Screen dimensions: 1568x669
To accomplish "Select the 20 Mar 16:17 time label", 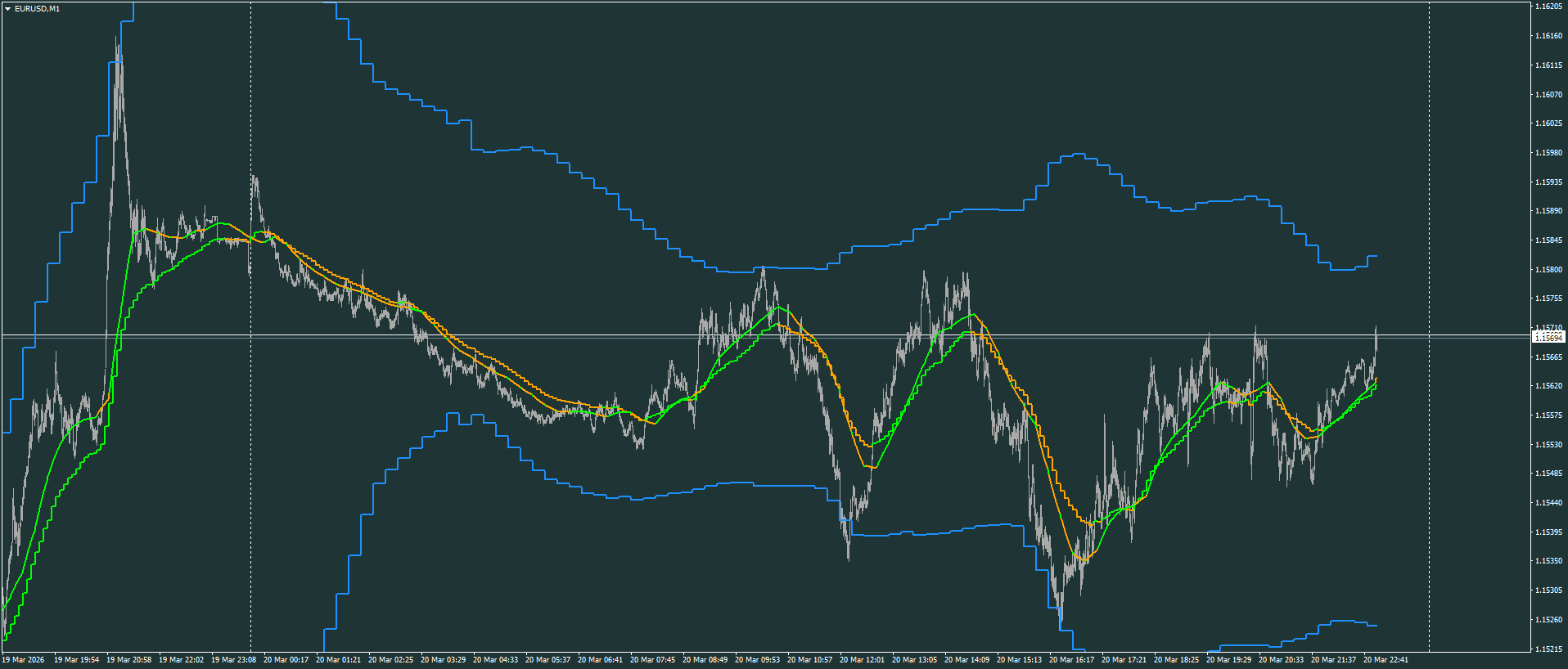I will [1071, 659].
